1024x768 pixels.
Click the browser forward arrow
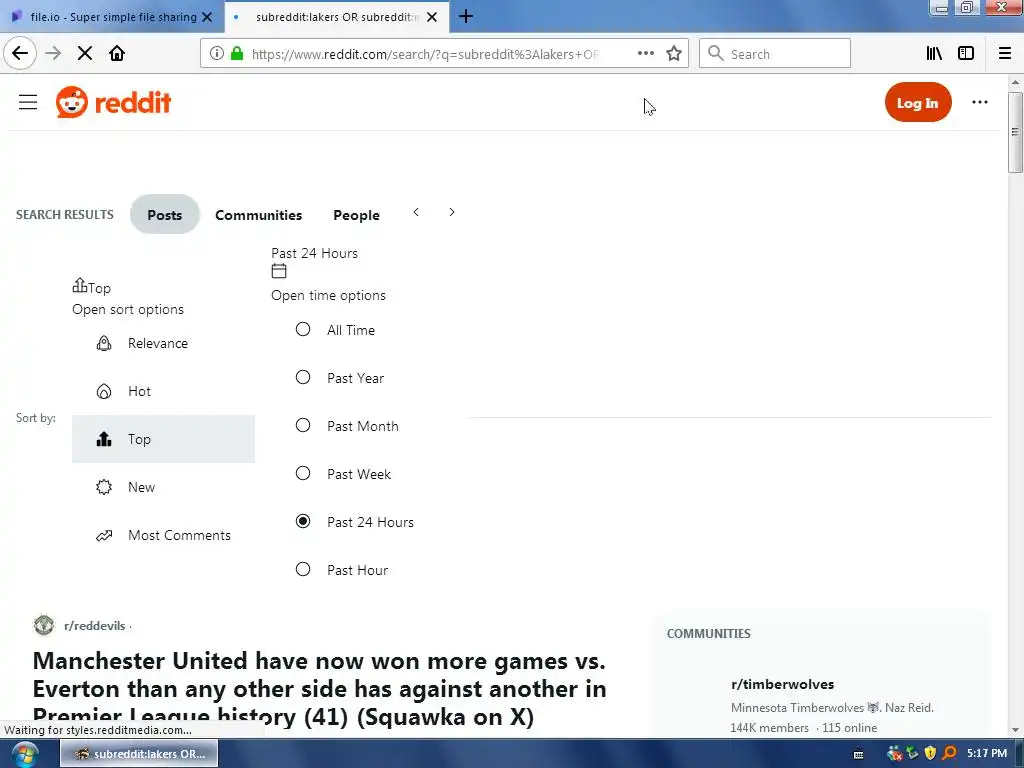[54, 54]
